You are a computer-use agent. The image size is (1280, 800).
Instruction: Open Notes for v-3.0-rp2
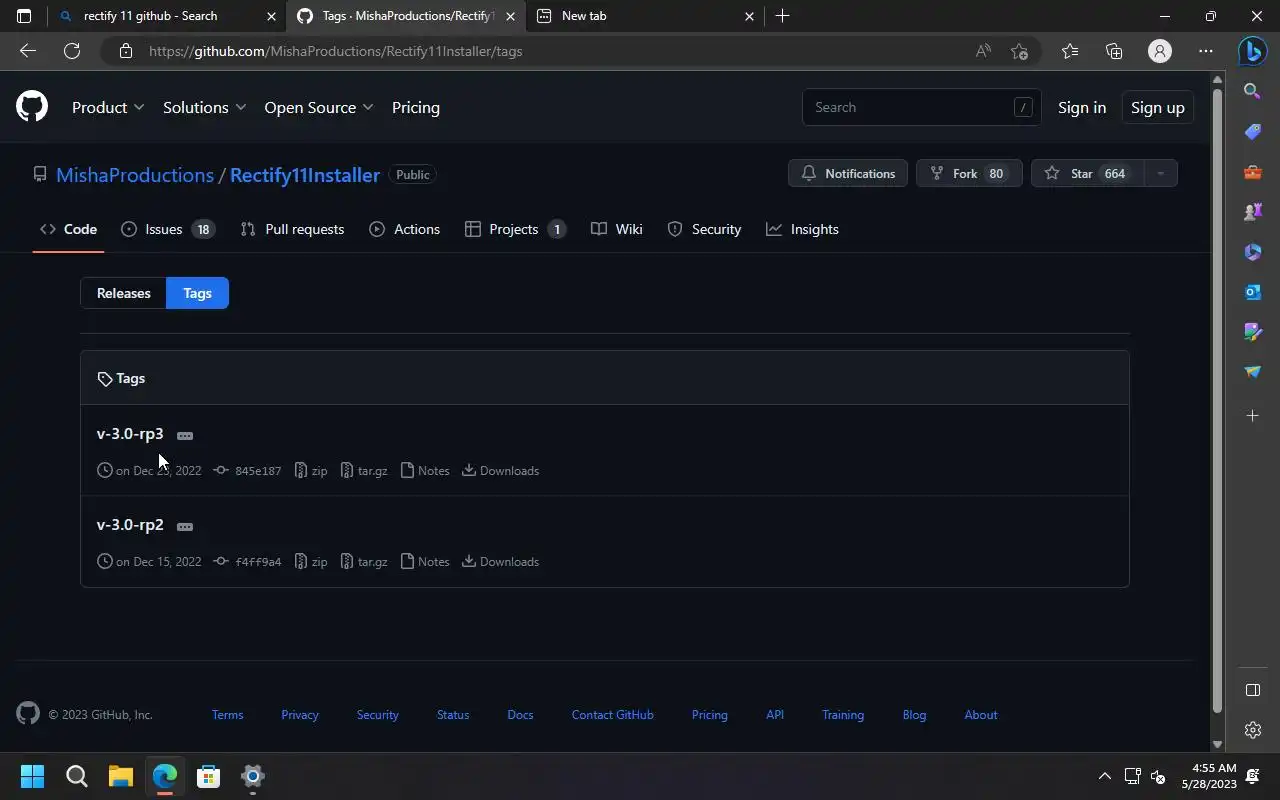(x=425, y=561)
